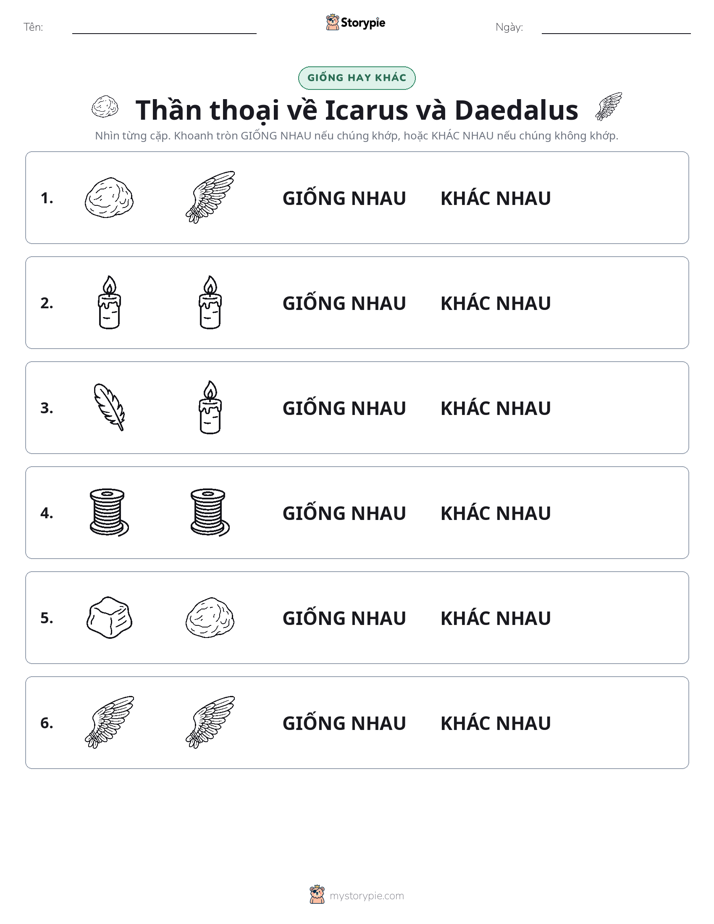Click the wing icon in row 1

[210, 197]
